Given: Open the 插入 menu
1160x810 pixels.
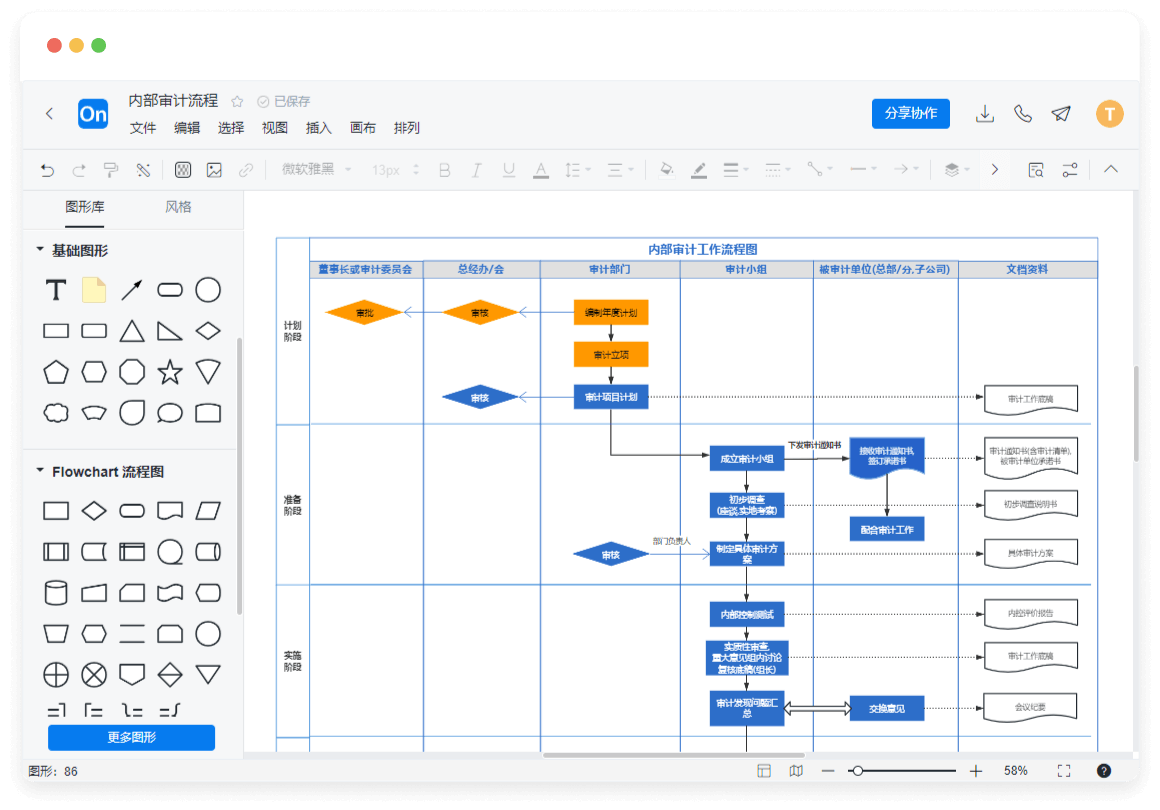Looking at the screenshot, I should pos(319,128).
